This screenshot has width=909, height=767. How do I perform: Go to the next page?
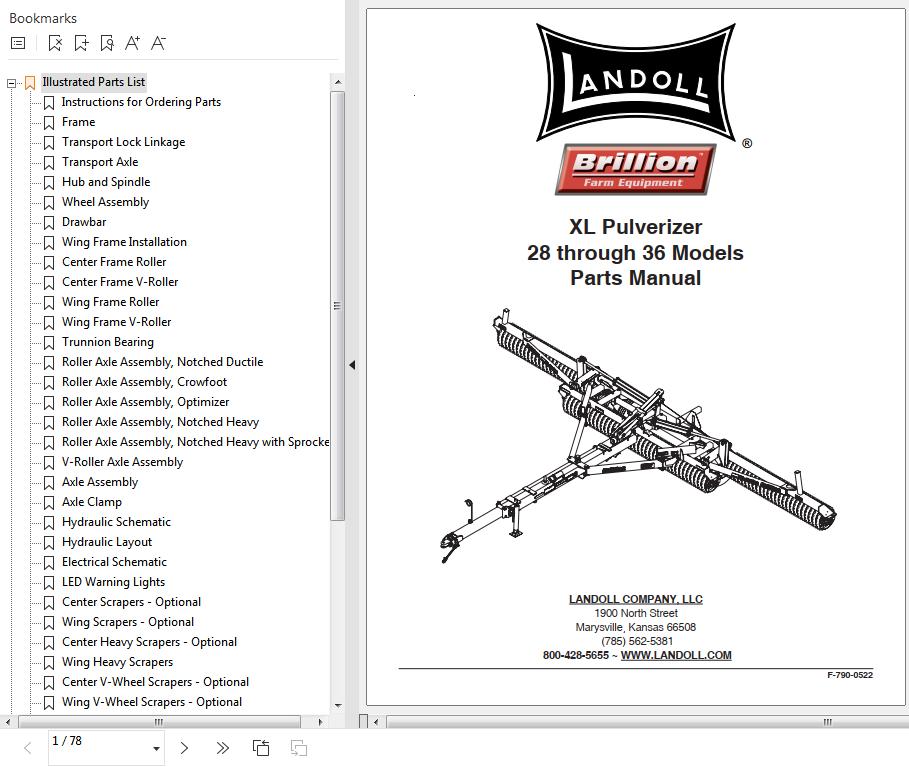[x=184, y=748]
